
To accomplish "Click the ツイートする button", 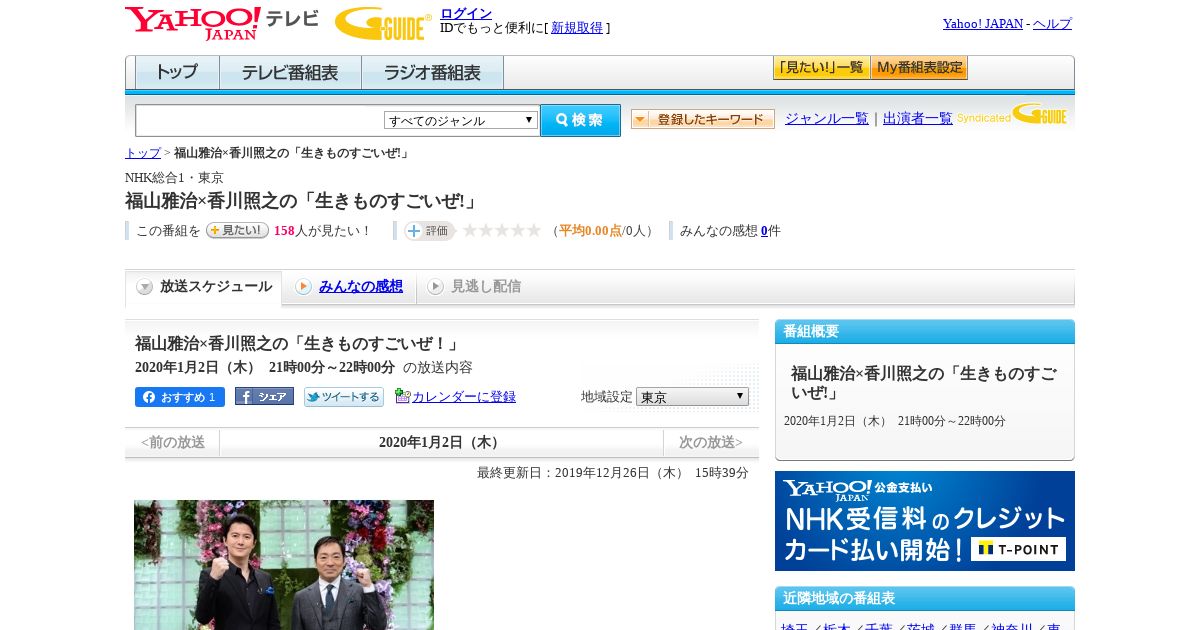I will [x=344, y=397].
